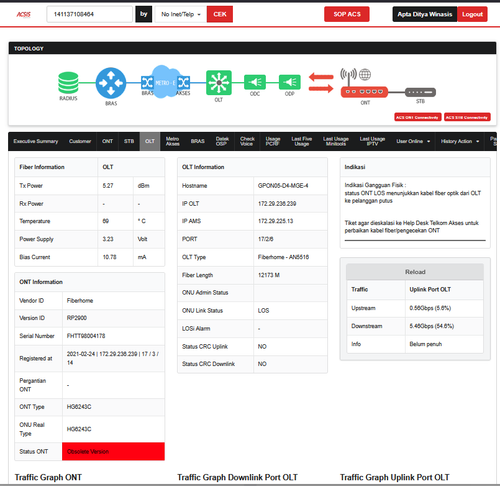Click the ACS ONT Connectivity button
This screenshot has height=486, width=500.
418,117
